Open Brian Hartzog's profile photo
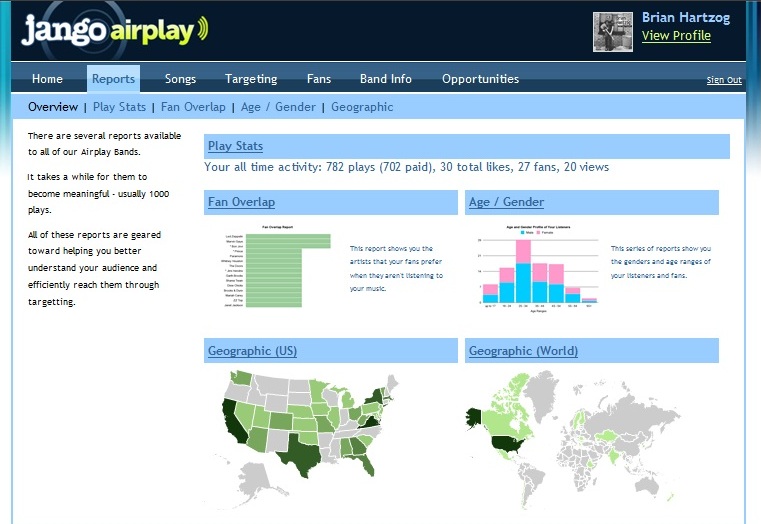 tap(613, 32)
